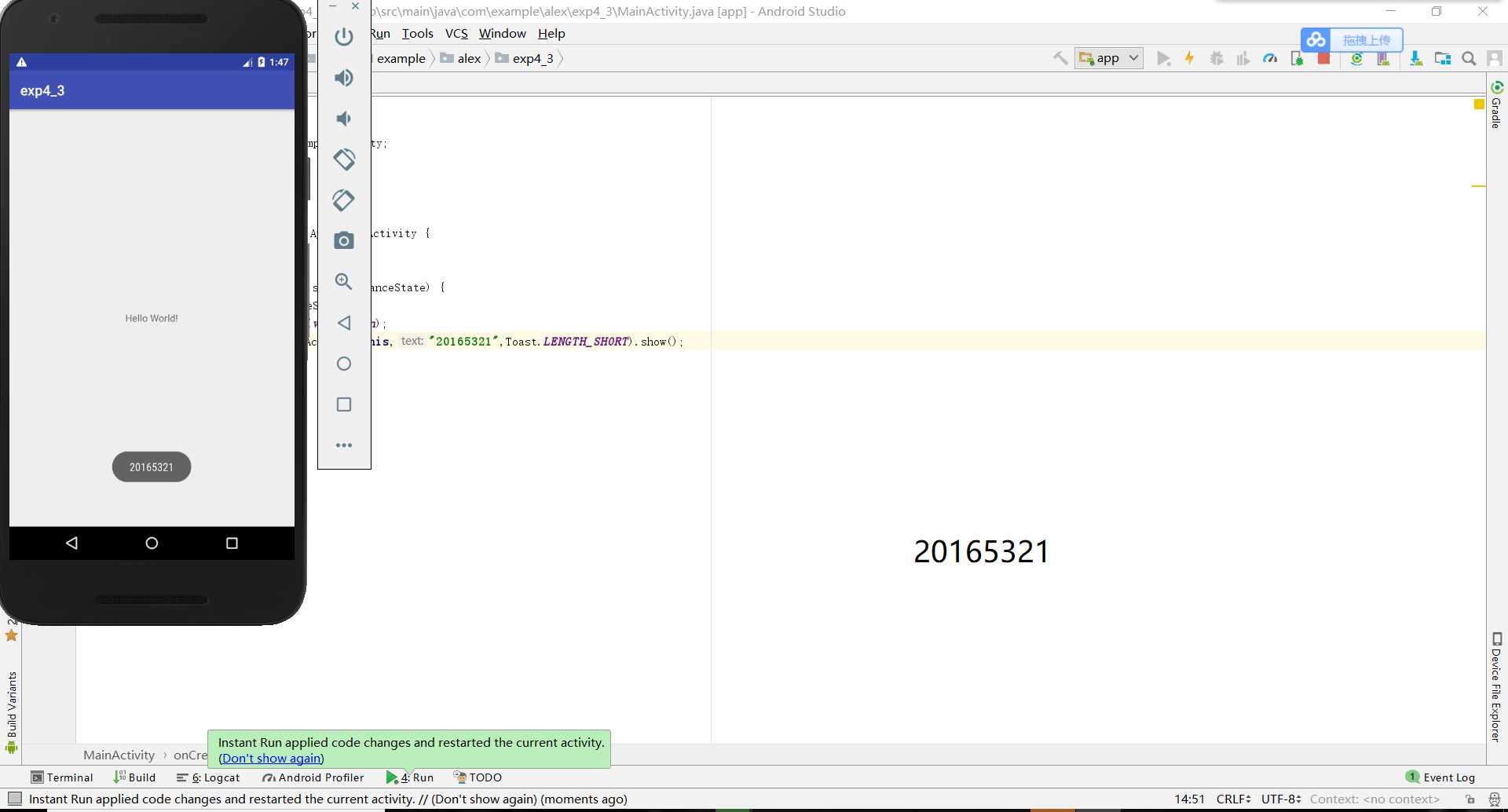This screenshot has height=812, width=1508.
Task: Click Run with Coverage icon
Action: point(1243,58)
